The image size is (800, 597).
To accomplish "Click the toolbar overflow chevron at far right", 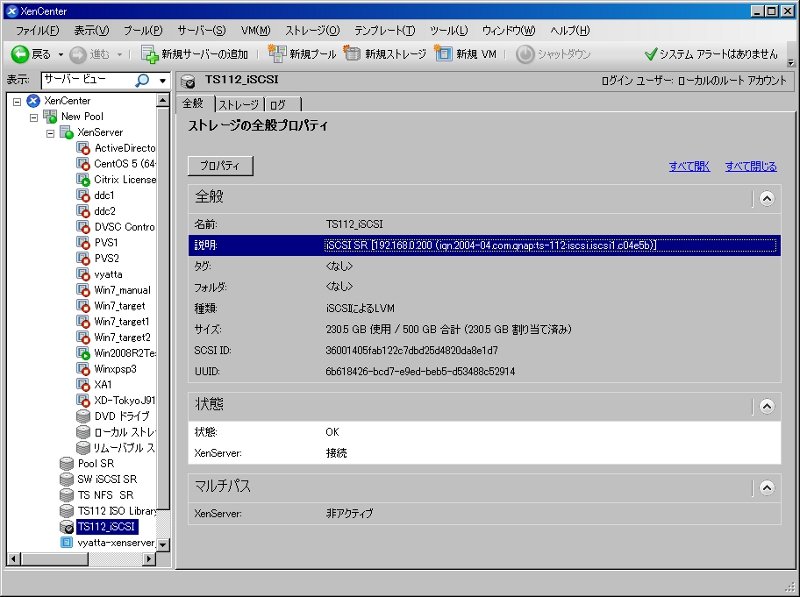I will pyautogui.click(x=791, y=63).
